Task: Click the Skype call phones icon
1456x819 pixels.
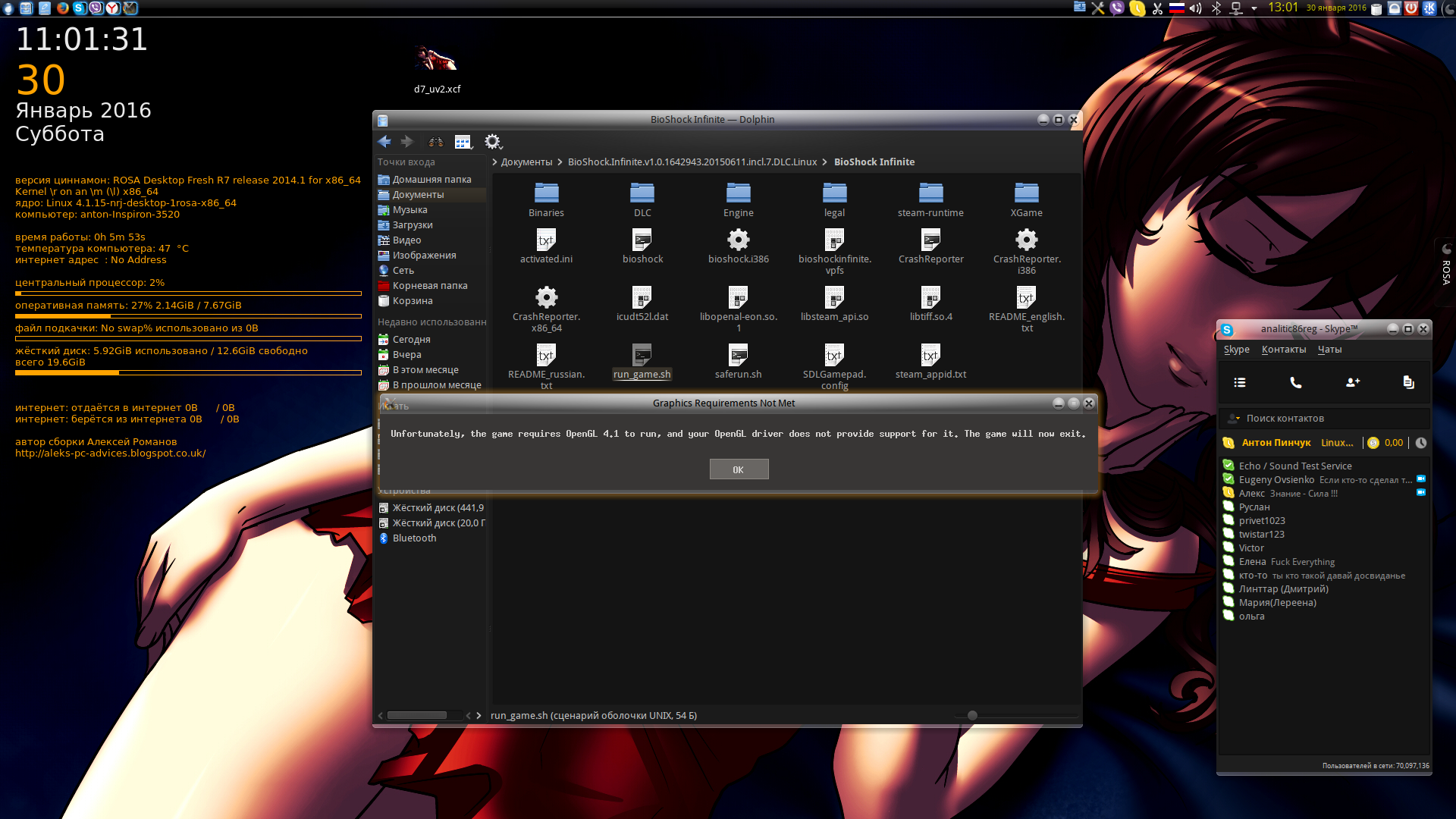Action: (1296, 383)
